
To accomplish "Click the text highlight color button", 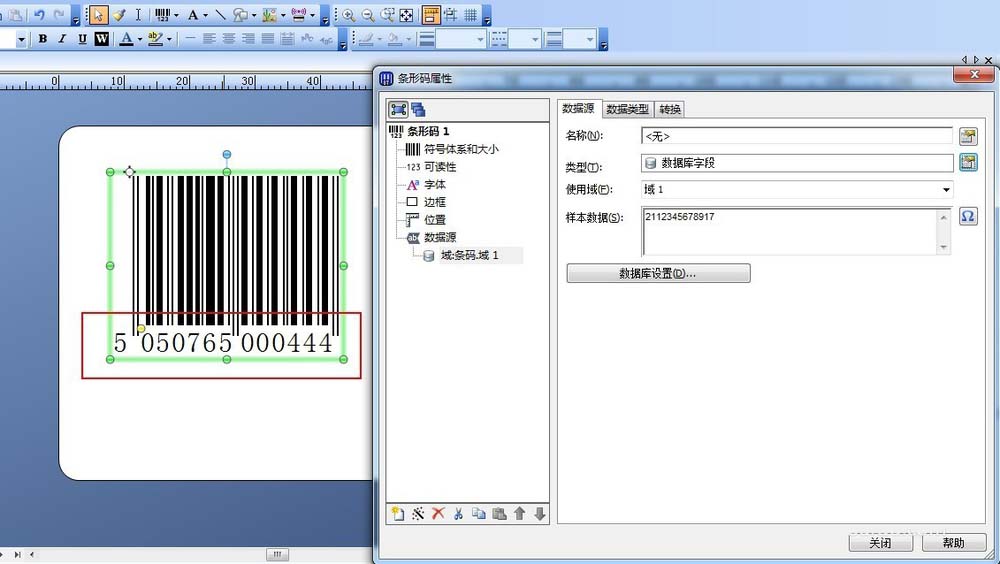I will pyautogui.click(x=155, y=39).
